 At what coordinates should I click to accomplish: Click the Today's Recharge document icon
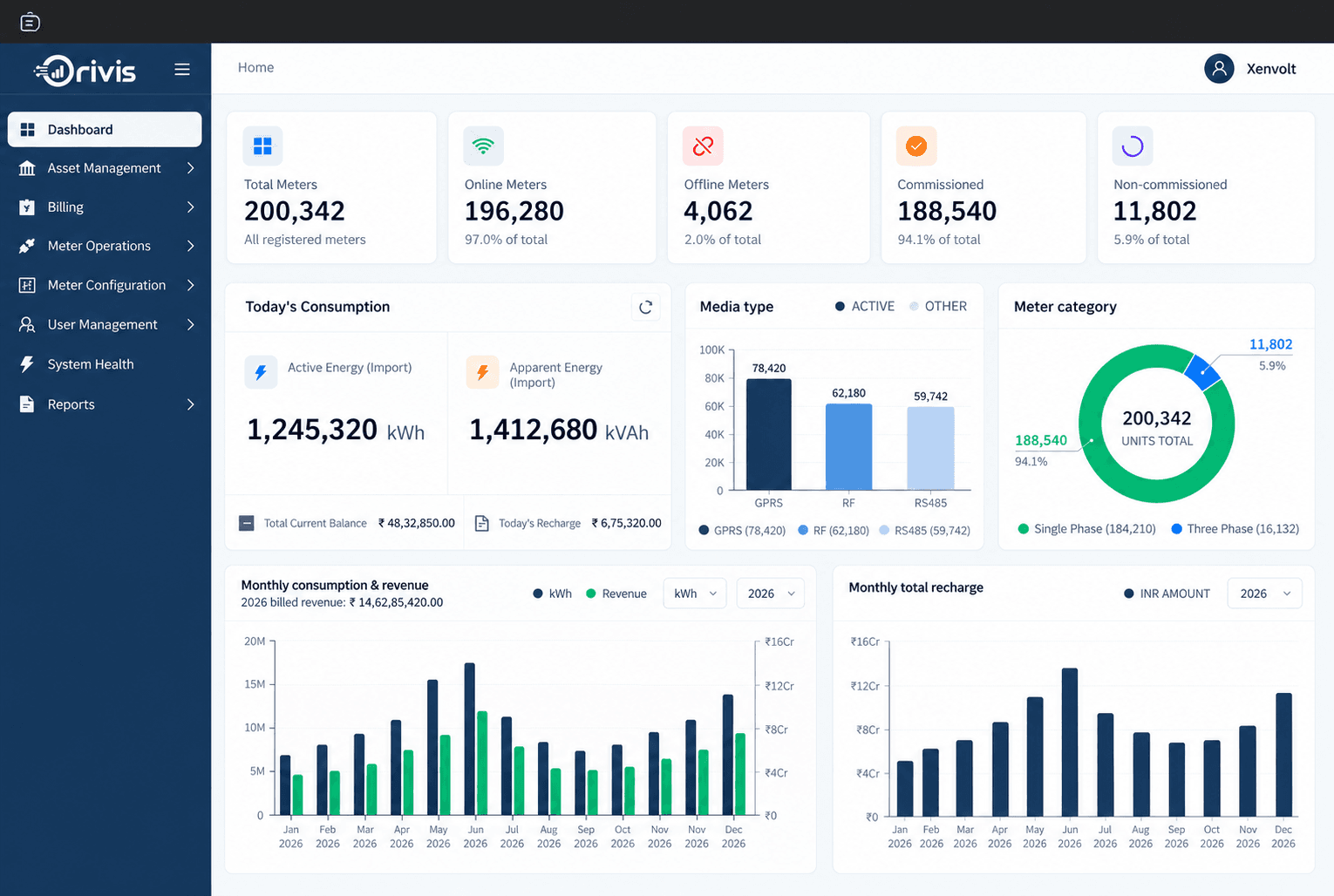pos(481,523)
